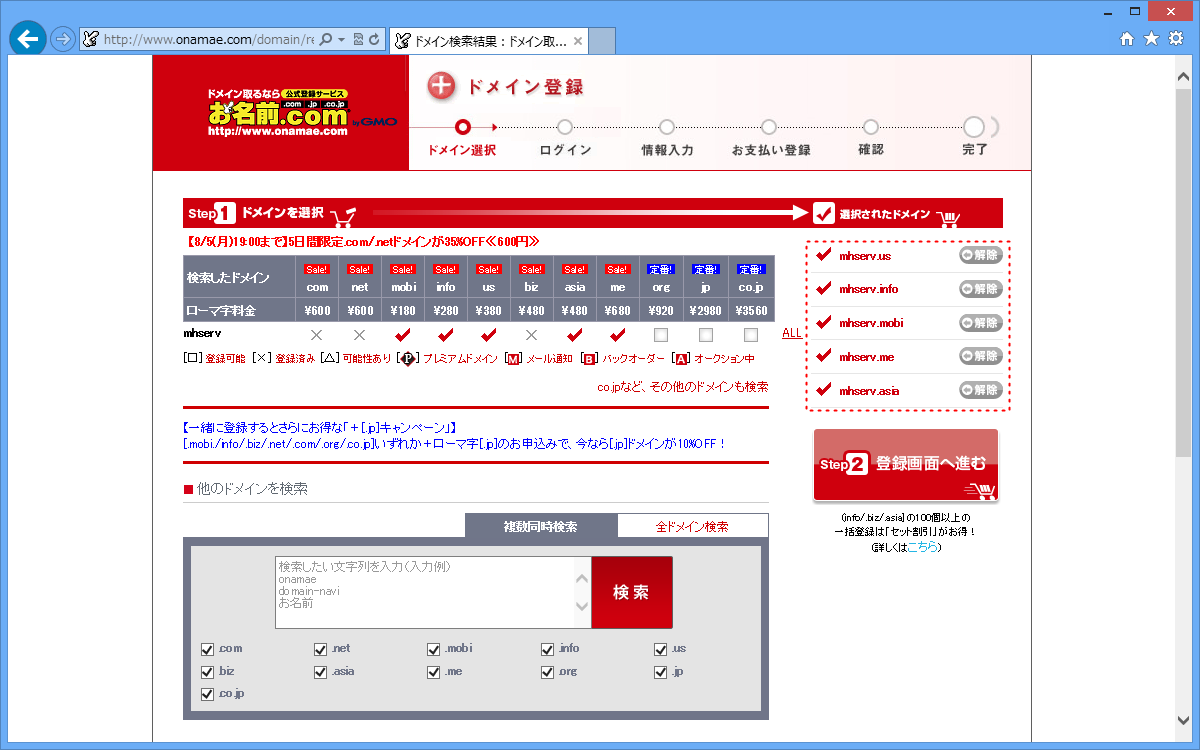Open the address bar search dropdown arrow
The width and height of the screenshot is (1200, 750).
point(341,40)
